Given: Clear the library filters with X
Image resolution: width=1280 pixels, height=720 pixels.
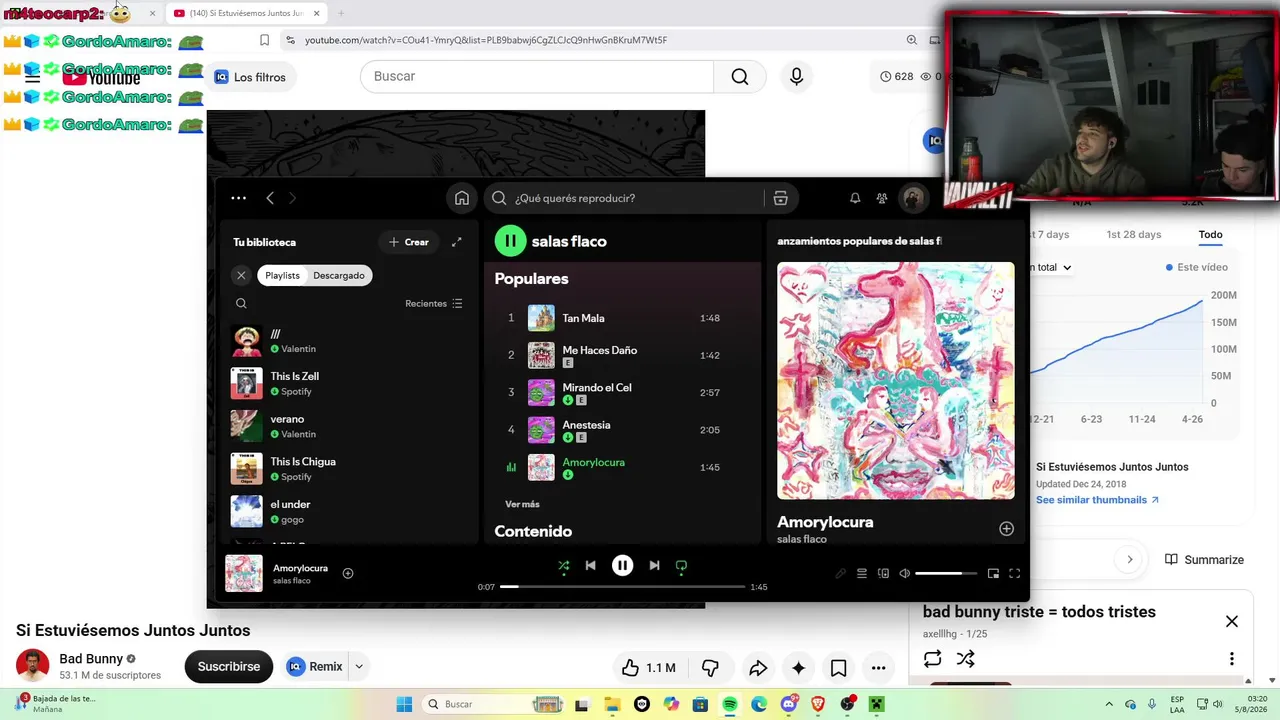Looking at the screenshot, I should (x=241, y=275).
